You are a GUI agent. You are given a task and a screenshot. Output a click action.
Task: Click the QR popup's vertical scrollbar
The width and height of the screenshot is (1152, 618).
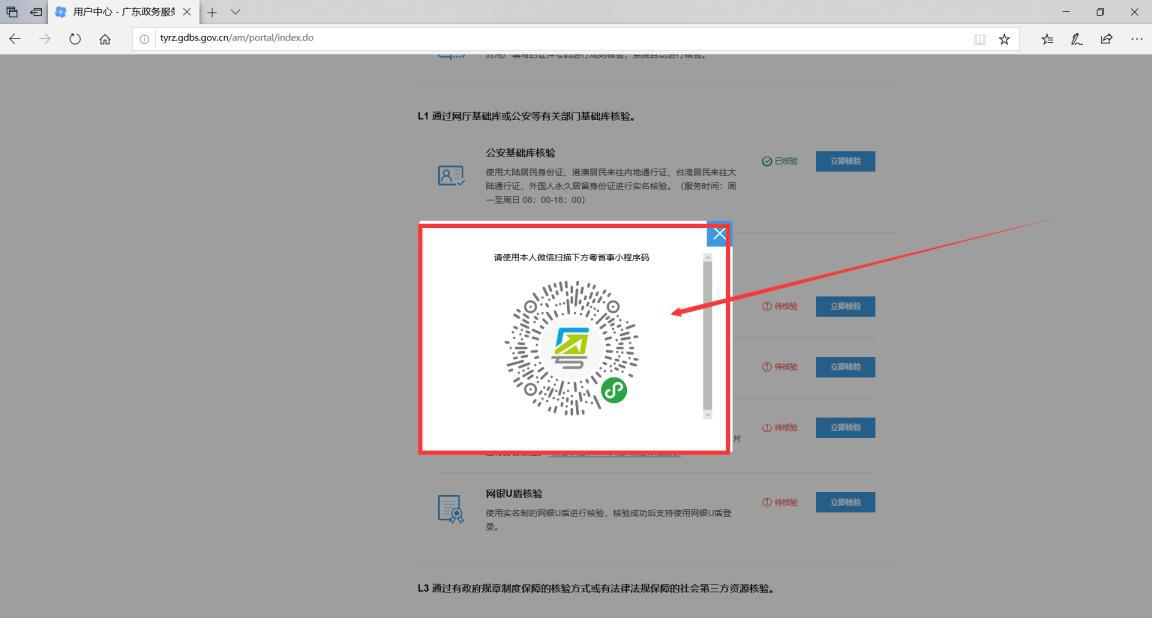click(x=708, y=336)
